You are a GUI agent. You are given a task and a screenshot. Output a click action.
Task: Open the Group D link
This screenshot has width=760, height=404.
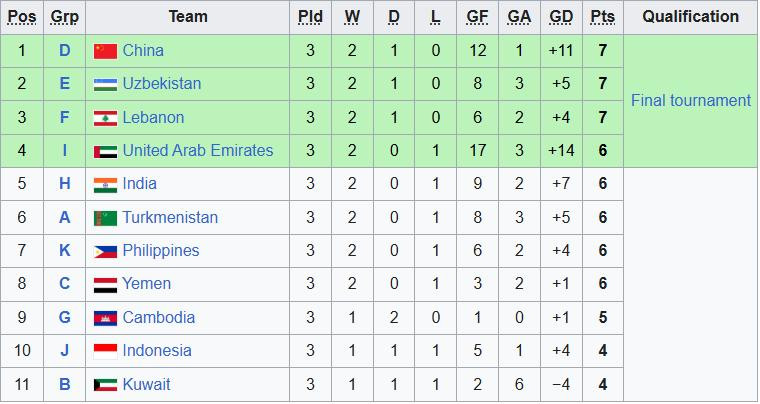[x=65, y=51]
